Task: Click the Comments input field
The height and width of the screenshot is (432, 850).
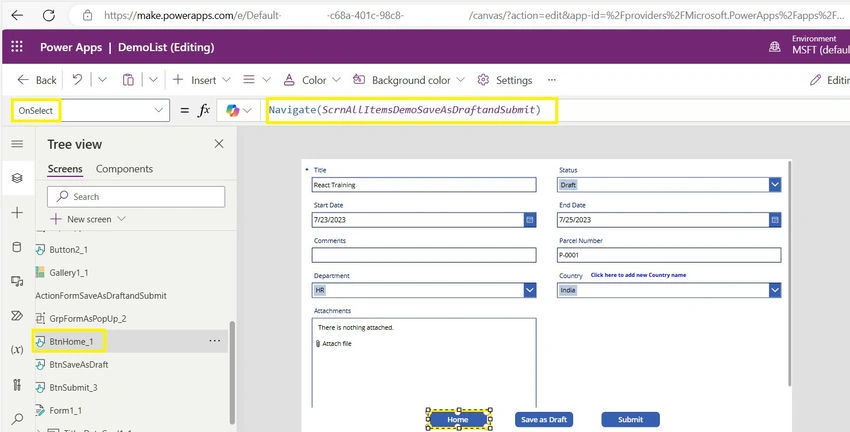Action: 424,255
